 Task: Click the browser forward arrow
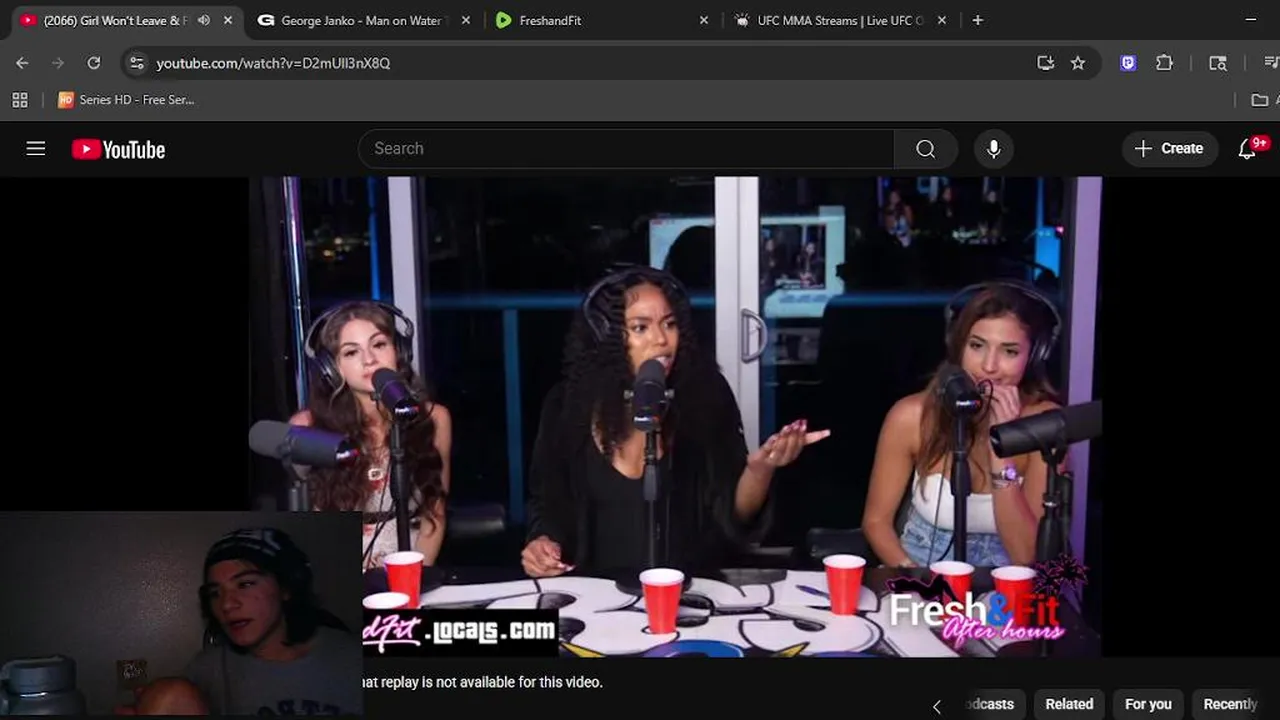(58, 63)
